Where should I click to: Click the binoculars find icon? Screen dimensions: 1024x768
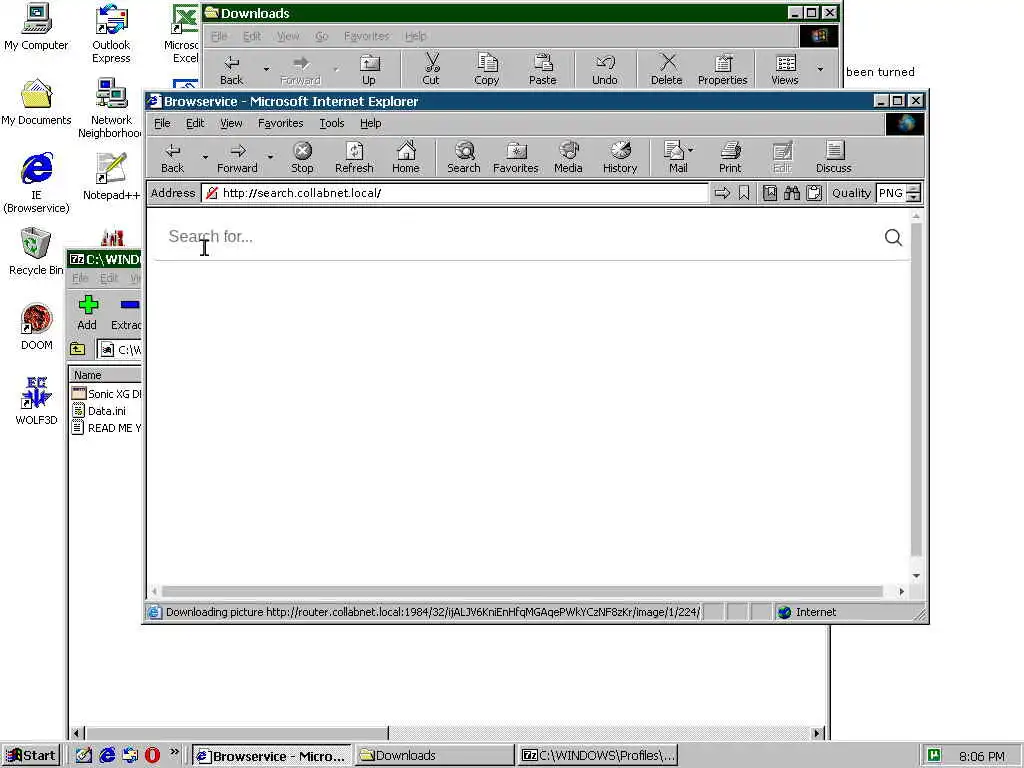[x=792, y=193]
